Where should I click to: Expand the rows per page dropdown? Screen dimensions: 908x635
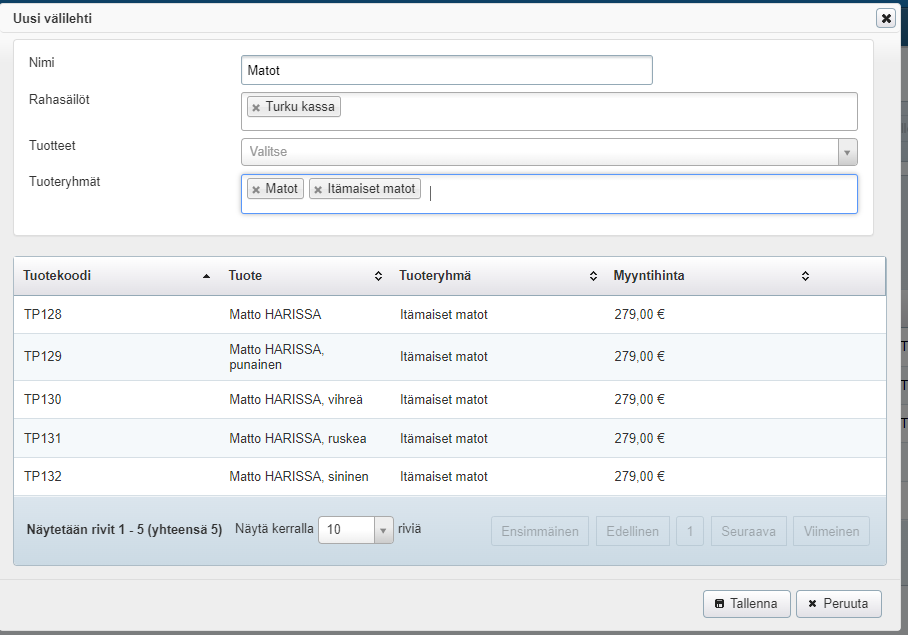coord(384,530)
